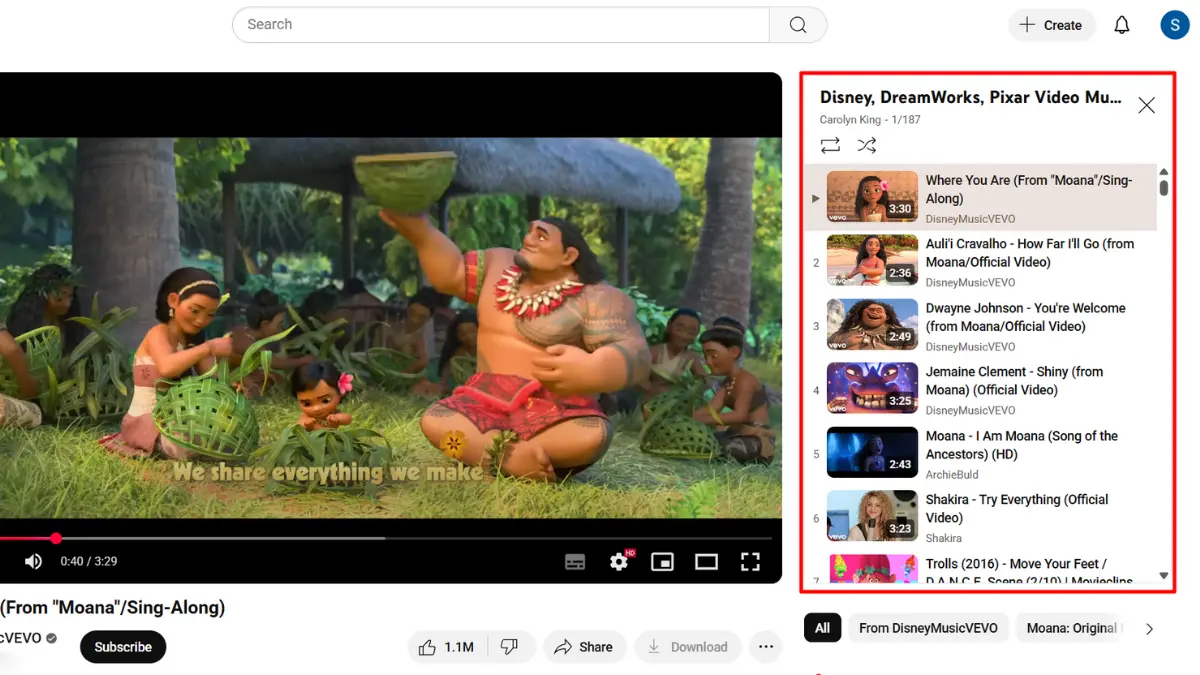The width and height of the screenshot is (1200, 675).
Task: Play Where You Are thumbnail in playlist
Action: [x=872, y=196]
